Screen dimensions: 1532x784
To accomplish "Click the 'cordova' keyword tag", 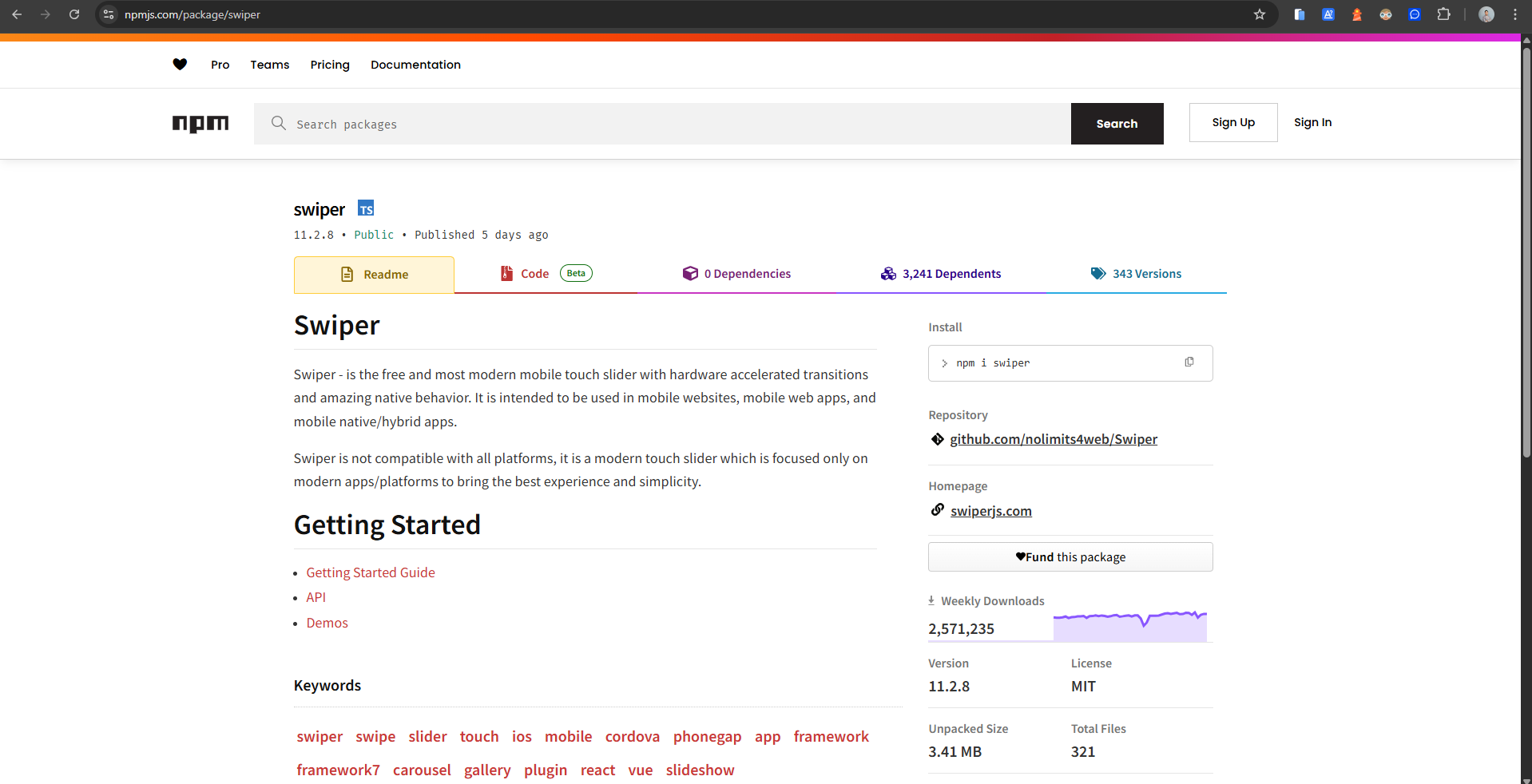I will coord(633,736).
